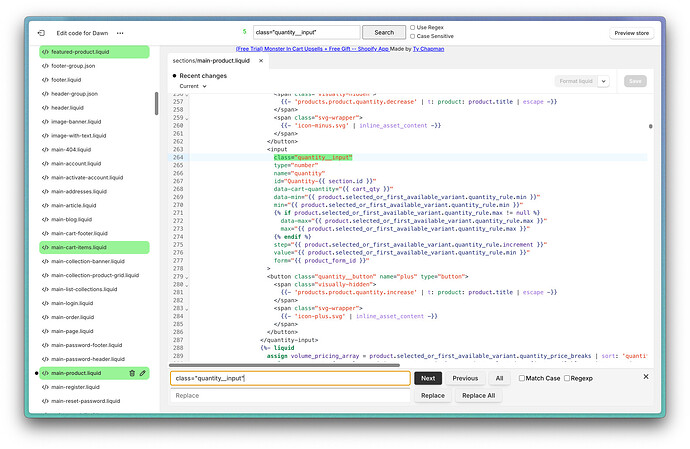Open main-activate-account.liquid file
The height and width of the screenshot is (449, 690).
pyautogui.click(x=87, y=177)
